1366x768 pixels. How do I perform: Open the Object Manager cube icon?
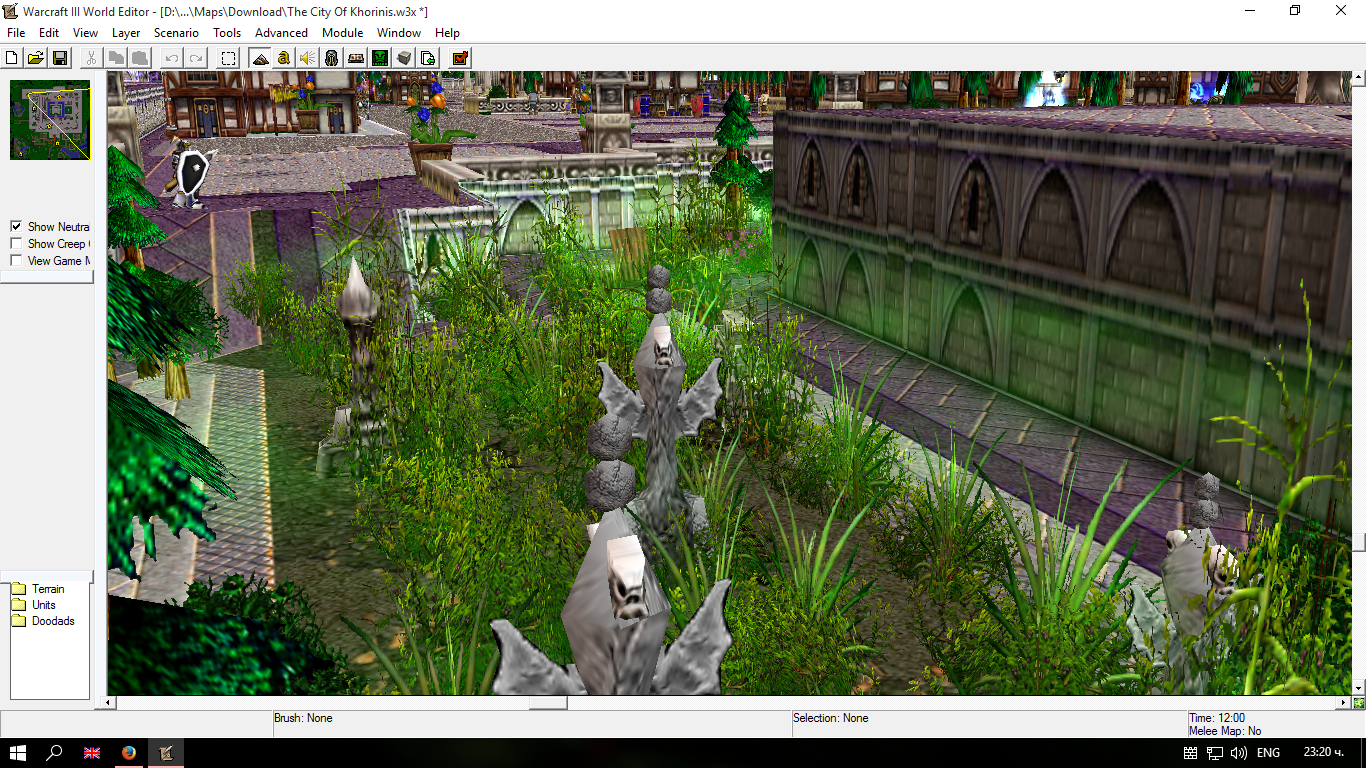404,58
